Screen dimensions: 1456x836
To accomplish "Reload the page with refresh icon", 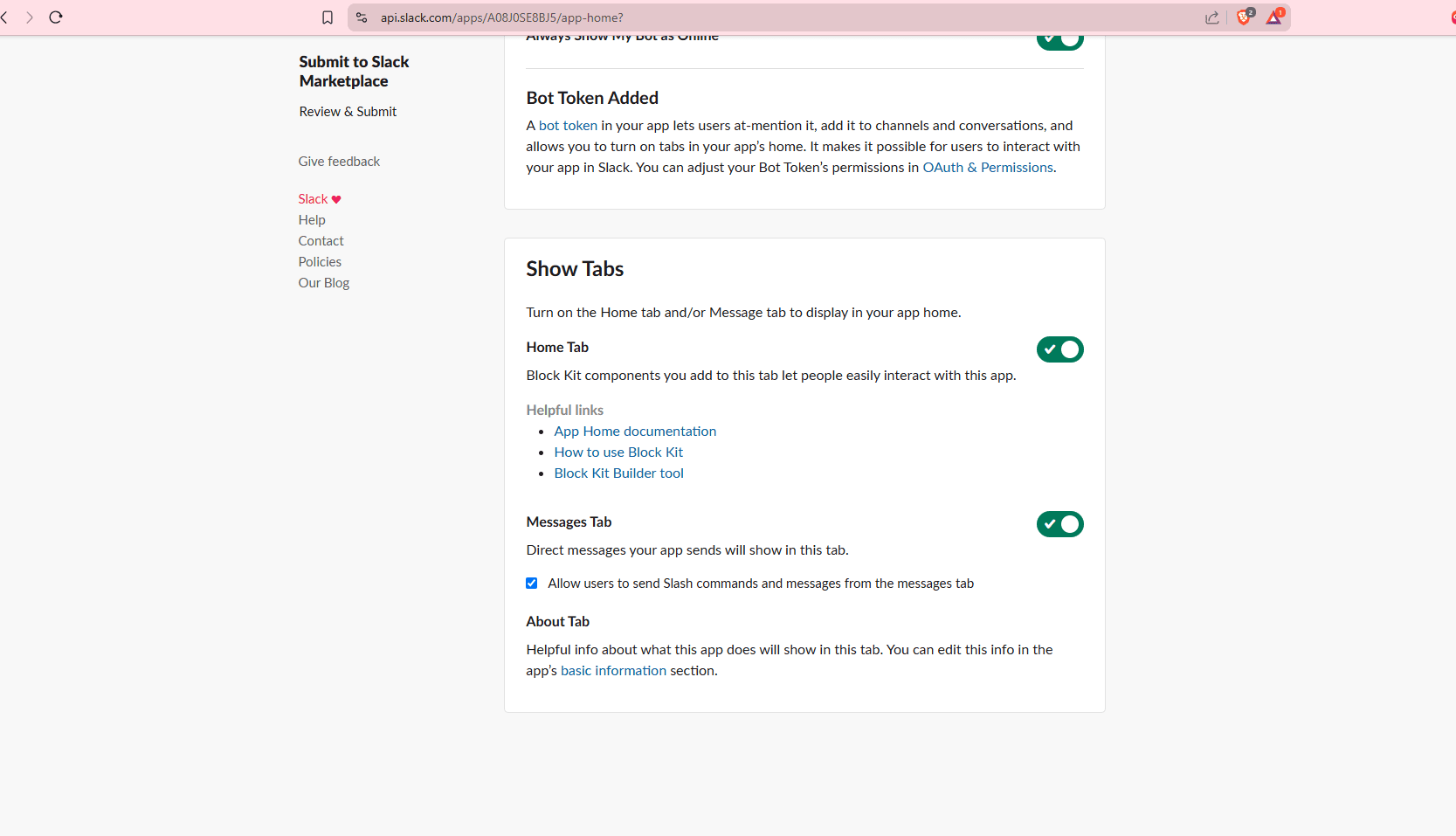I will [x=56, y=17].
